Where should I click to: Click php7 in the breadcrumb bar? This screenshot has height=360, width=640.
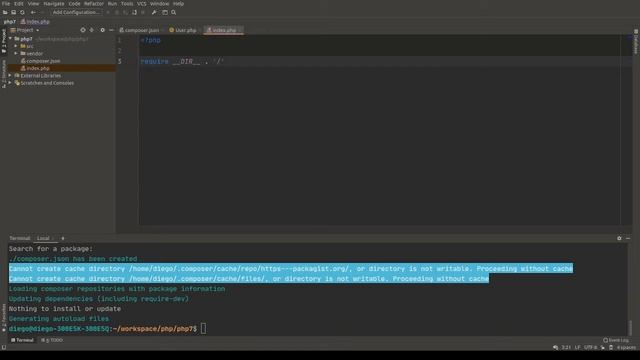click(x=9, y=22)
